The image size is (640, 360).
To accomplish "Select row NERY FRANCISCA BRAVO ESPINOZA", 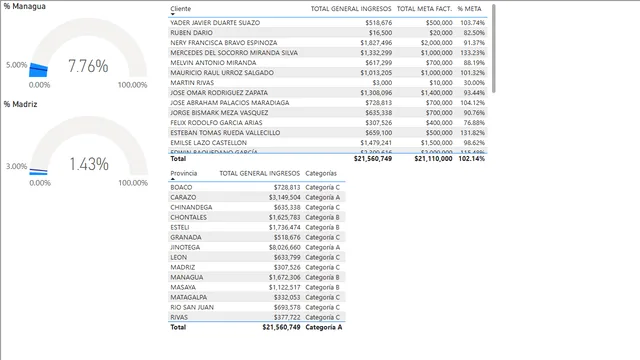I will [x=327, y=42].
